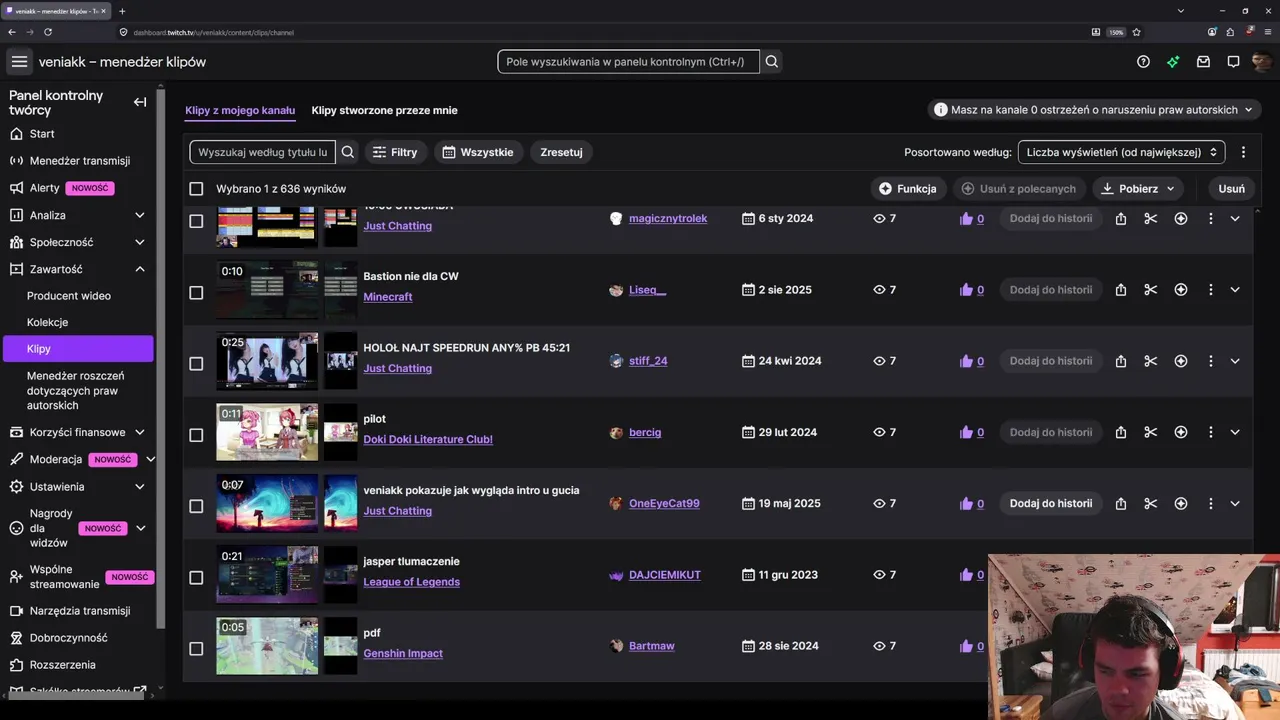Screen dimensions: 1280x720
Task: Share the HOLOŁ NAJT SPEEDRUN clip
Action: click(x=1121, y=361)
